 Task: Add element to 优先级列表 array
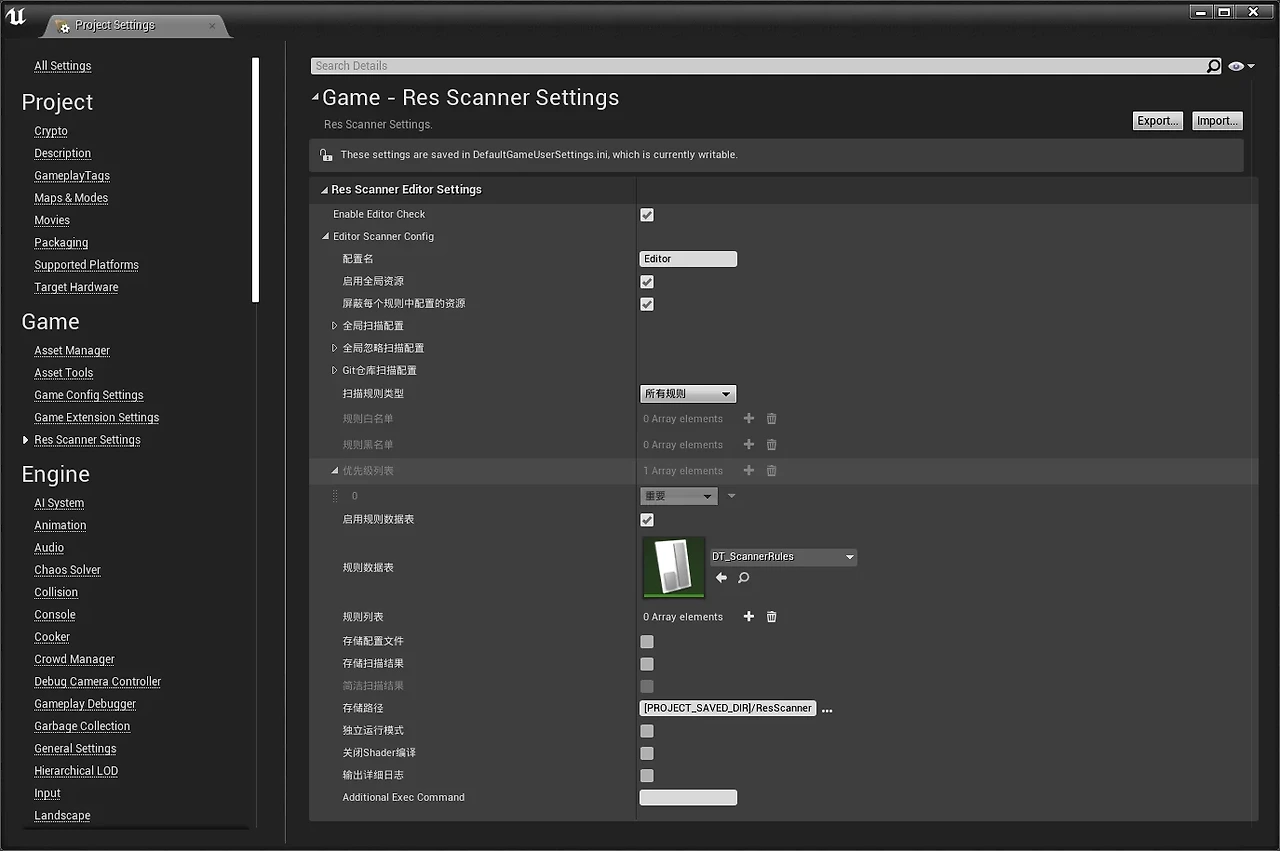tap(749, 471)
